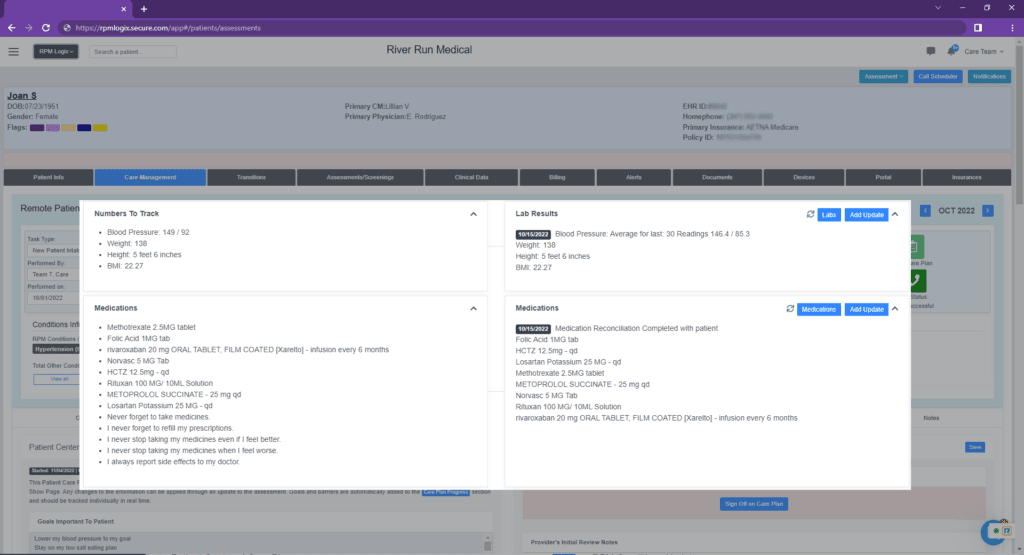The width and height of the screenshot is (1024, 555).
Task: Click the dark blue patient flag swatch
Action: pos(84,127)
